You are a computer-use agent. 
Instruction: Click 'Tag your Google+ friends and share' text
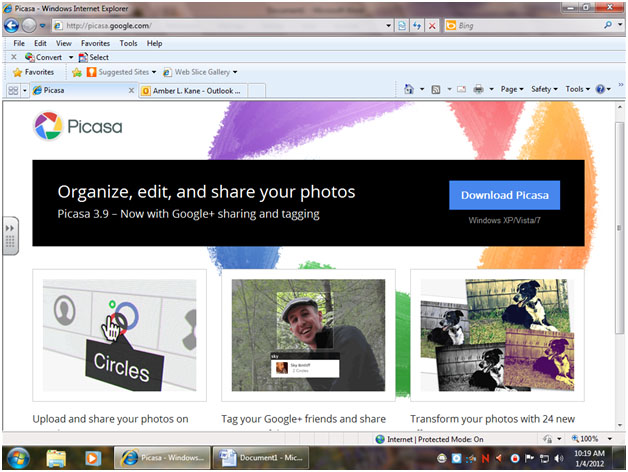304,419
